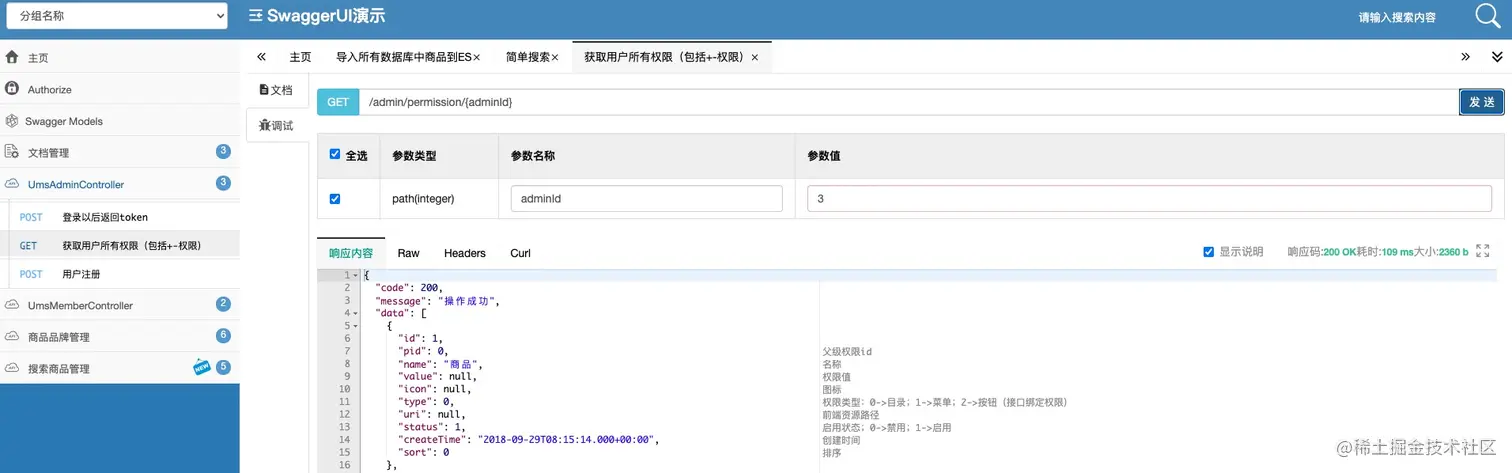Screen dimensions: 1512x473
Task: Click the count badge 6 on 商品品牌管理
Action: [223, 336]
